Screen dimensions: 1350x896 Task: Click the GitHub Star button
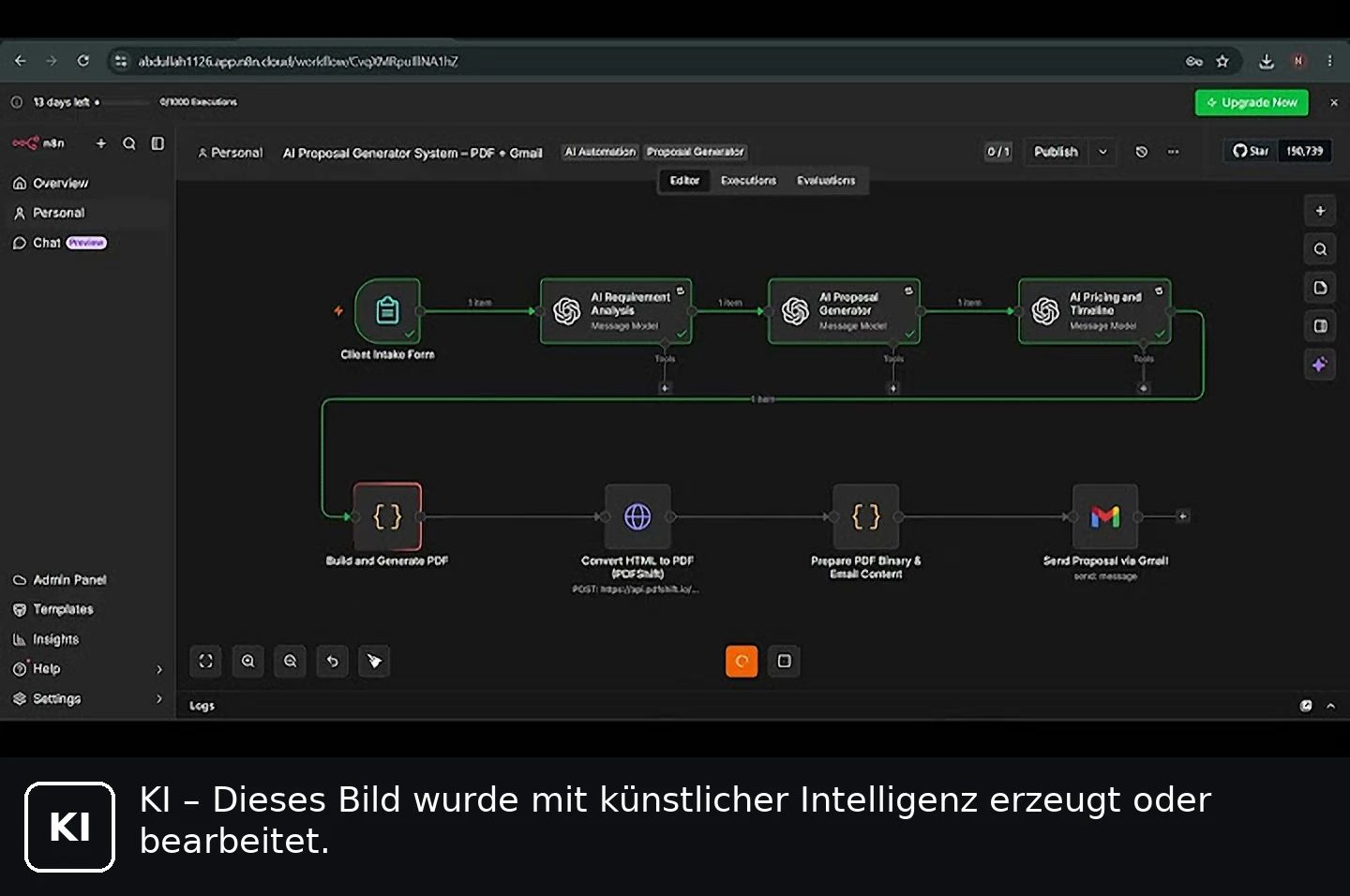1251,151
